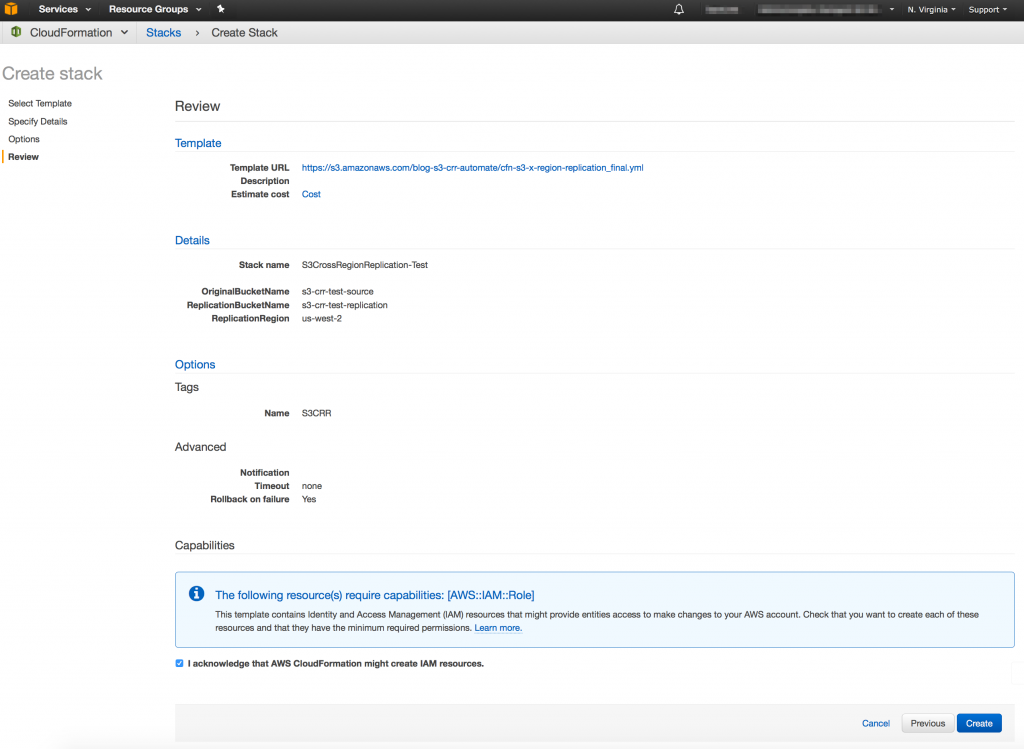
Task: Select the Select Template step
Action: click(40, 103)
